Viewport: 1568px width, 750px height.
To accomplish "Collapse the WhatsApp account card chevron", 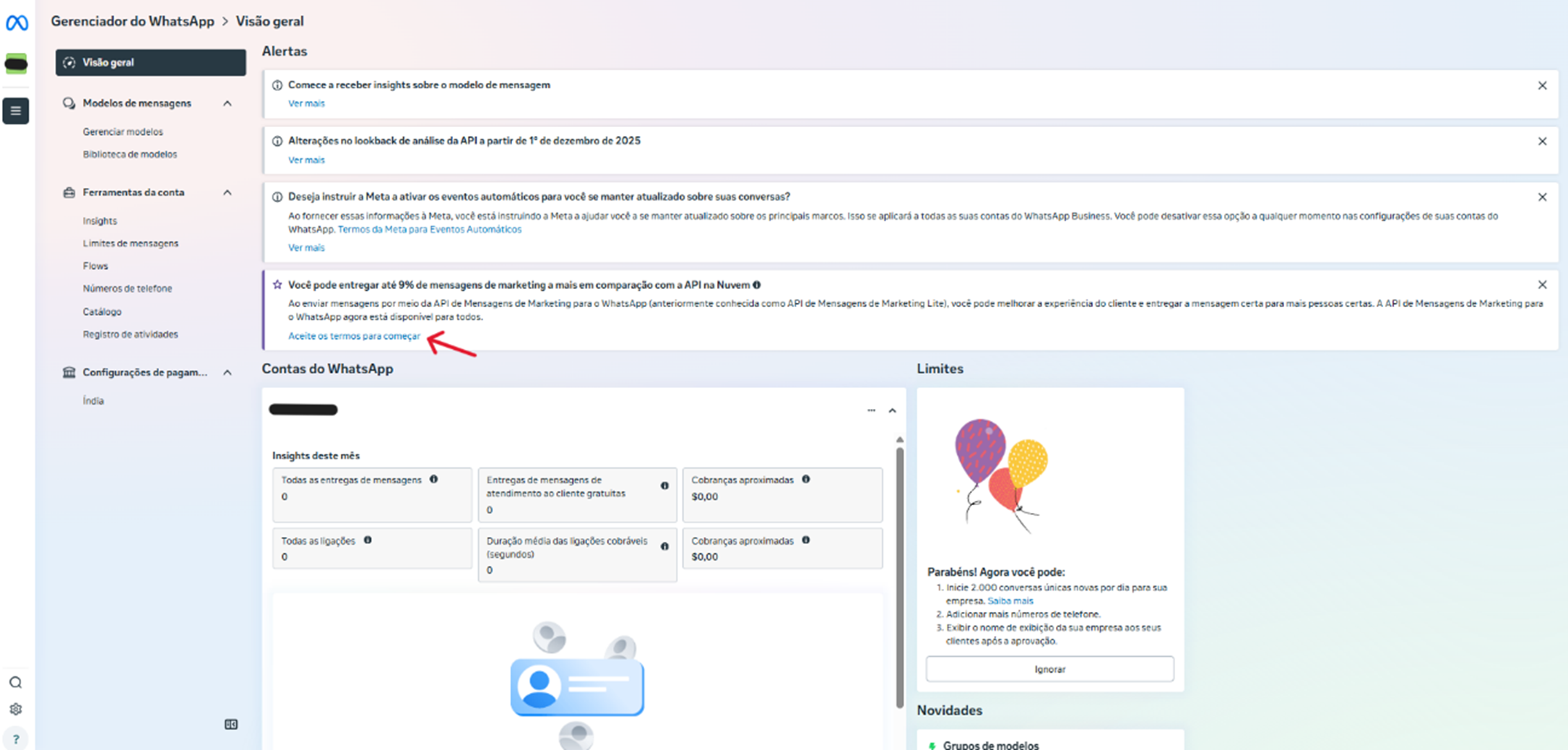I will pos(892,410).
